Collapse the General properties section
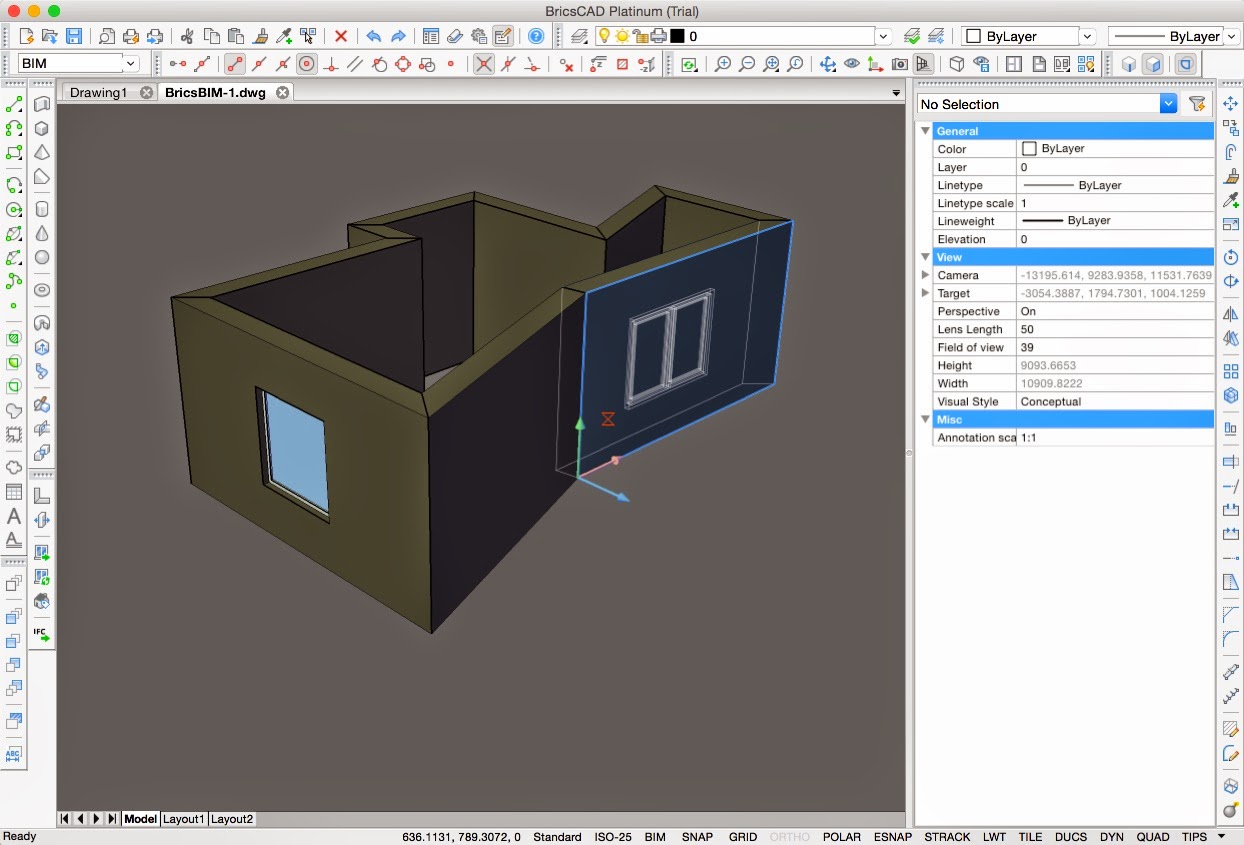Screen dimensions: 1244x845 pyautogui.click(x=925, y=131)
